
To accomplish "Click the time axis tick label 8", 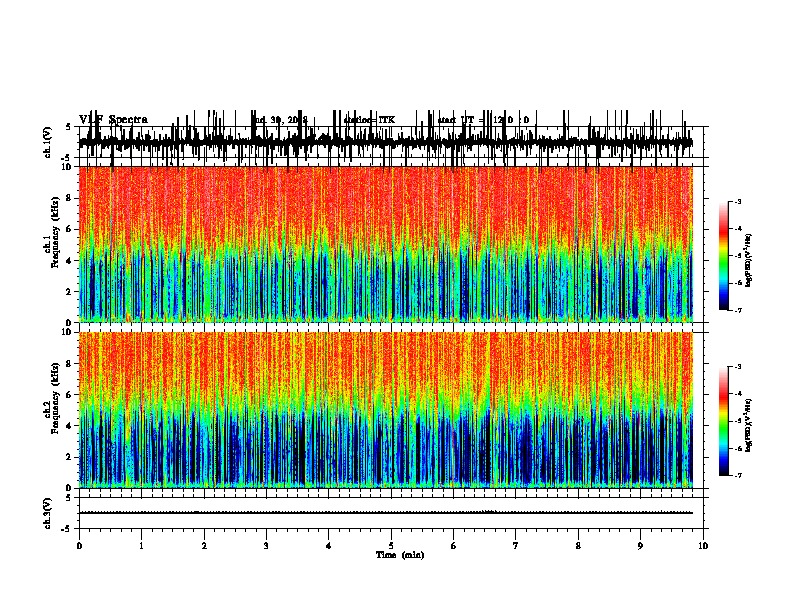I will 578,546.
